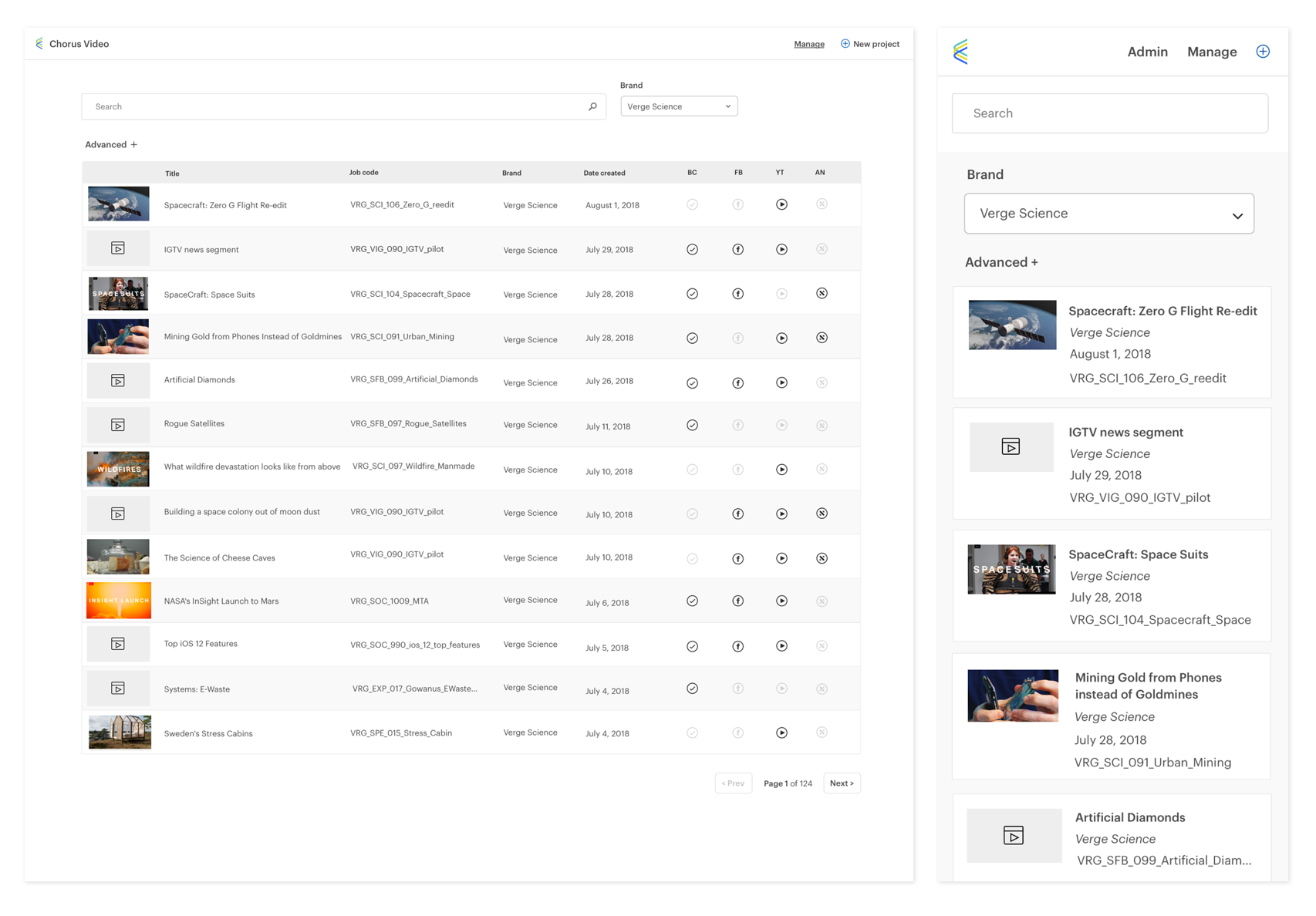Click the New project link

[x=876, y=44]
